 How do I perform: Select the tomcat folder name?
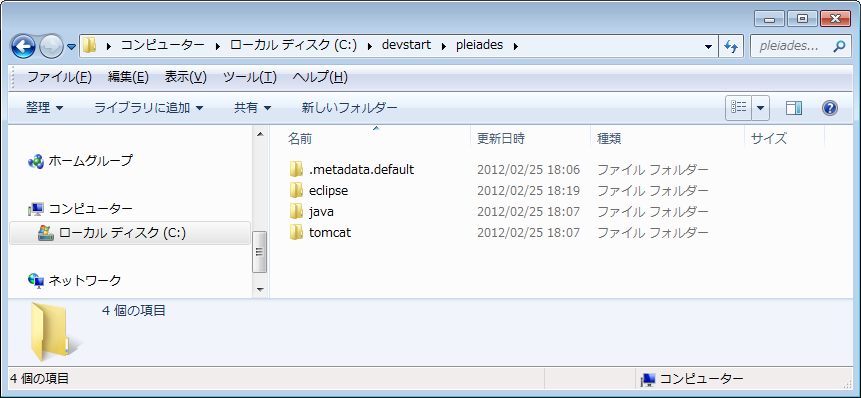pos(330,232)
